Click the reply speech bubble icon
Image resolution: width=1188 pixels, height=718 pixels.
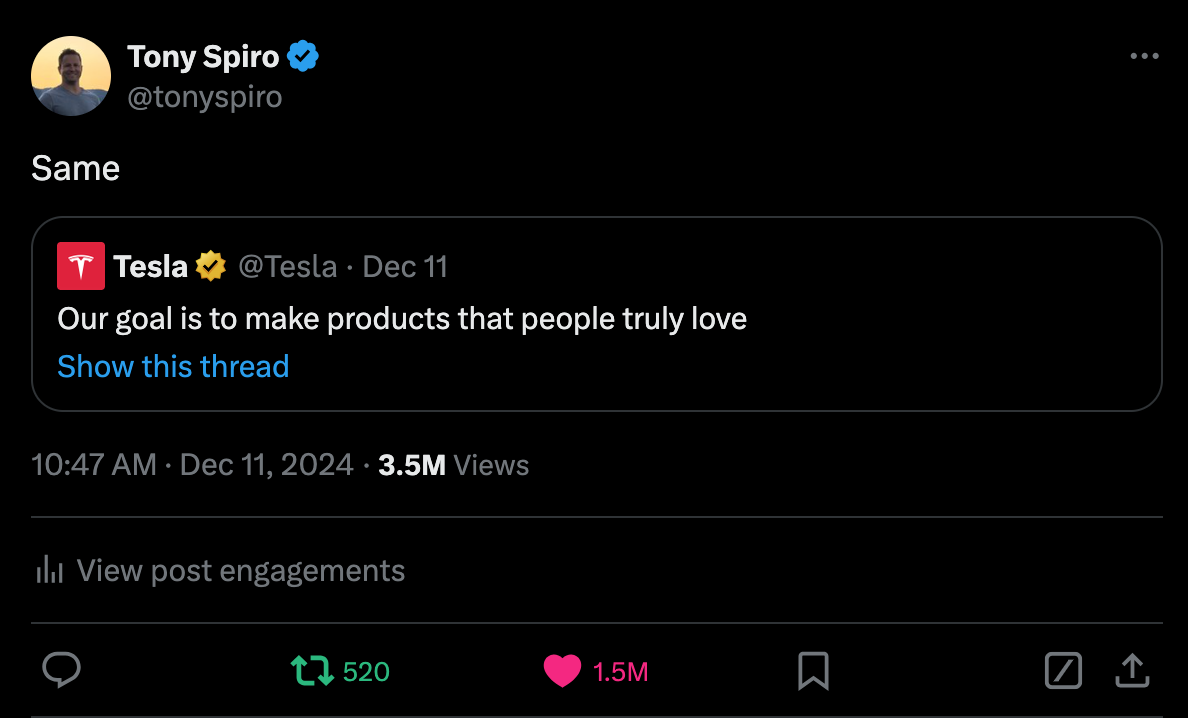62,671
